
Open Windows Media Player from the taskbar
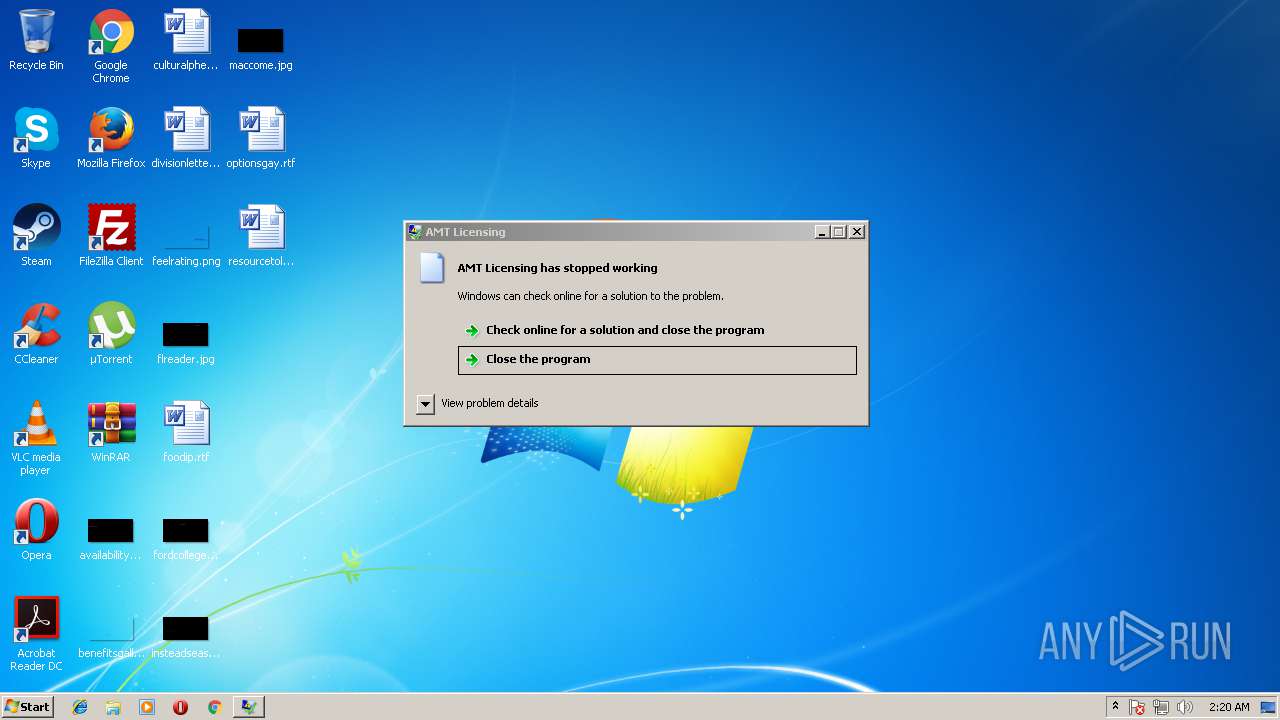[147, 707]
